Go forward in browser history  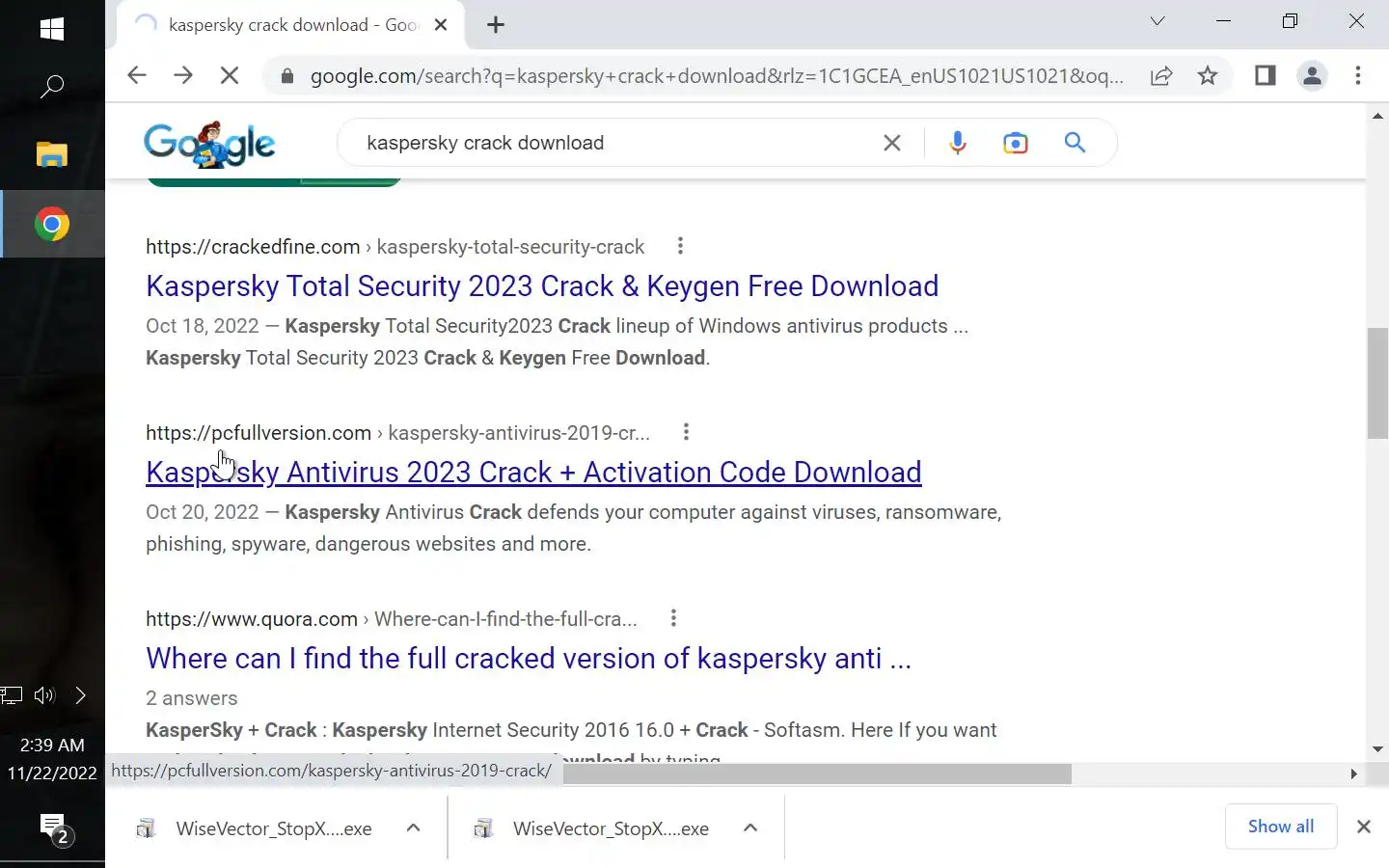[182, 75]
